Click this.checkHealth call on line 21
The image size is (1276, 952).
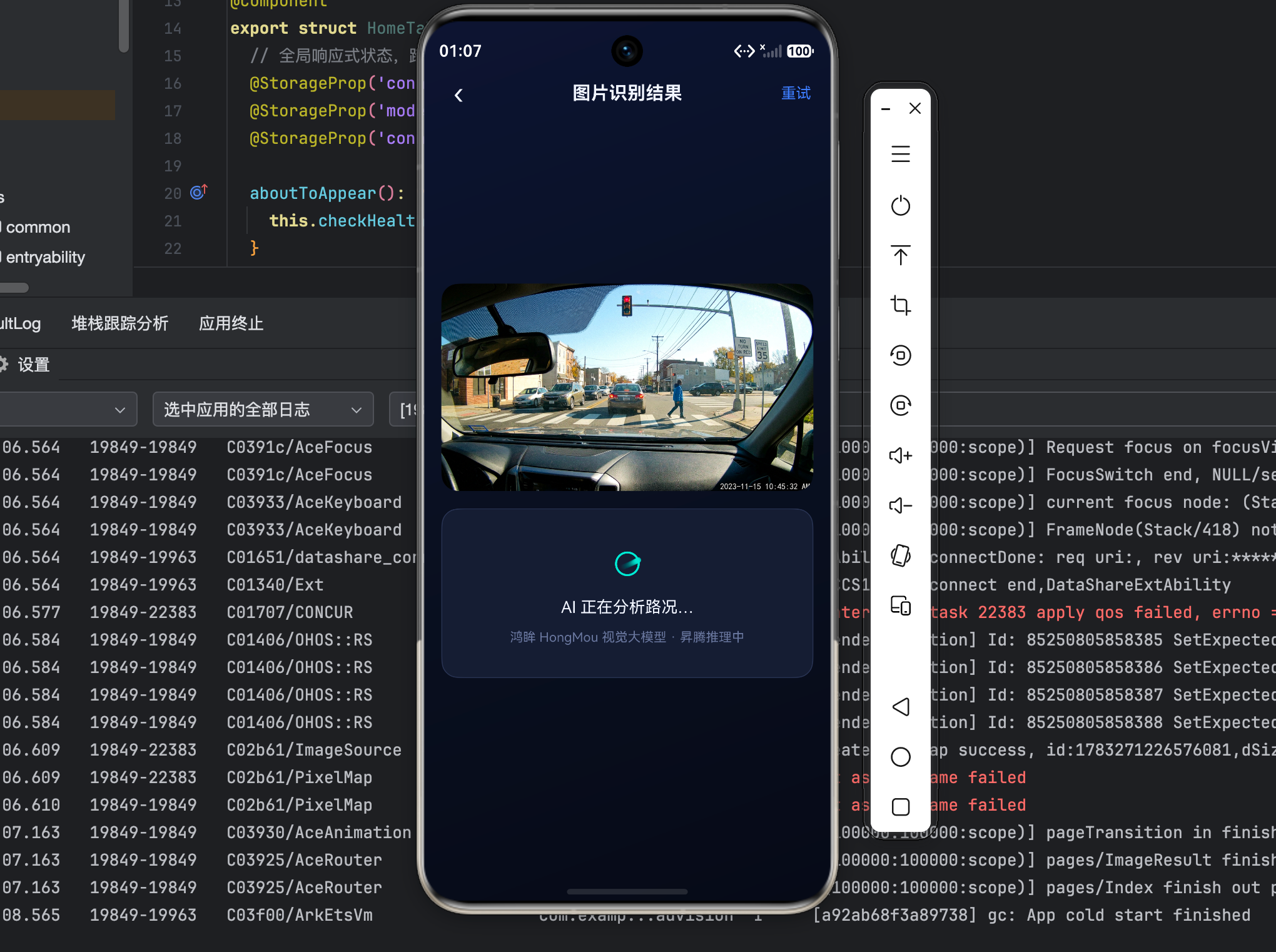coord(342,220)
